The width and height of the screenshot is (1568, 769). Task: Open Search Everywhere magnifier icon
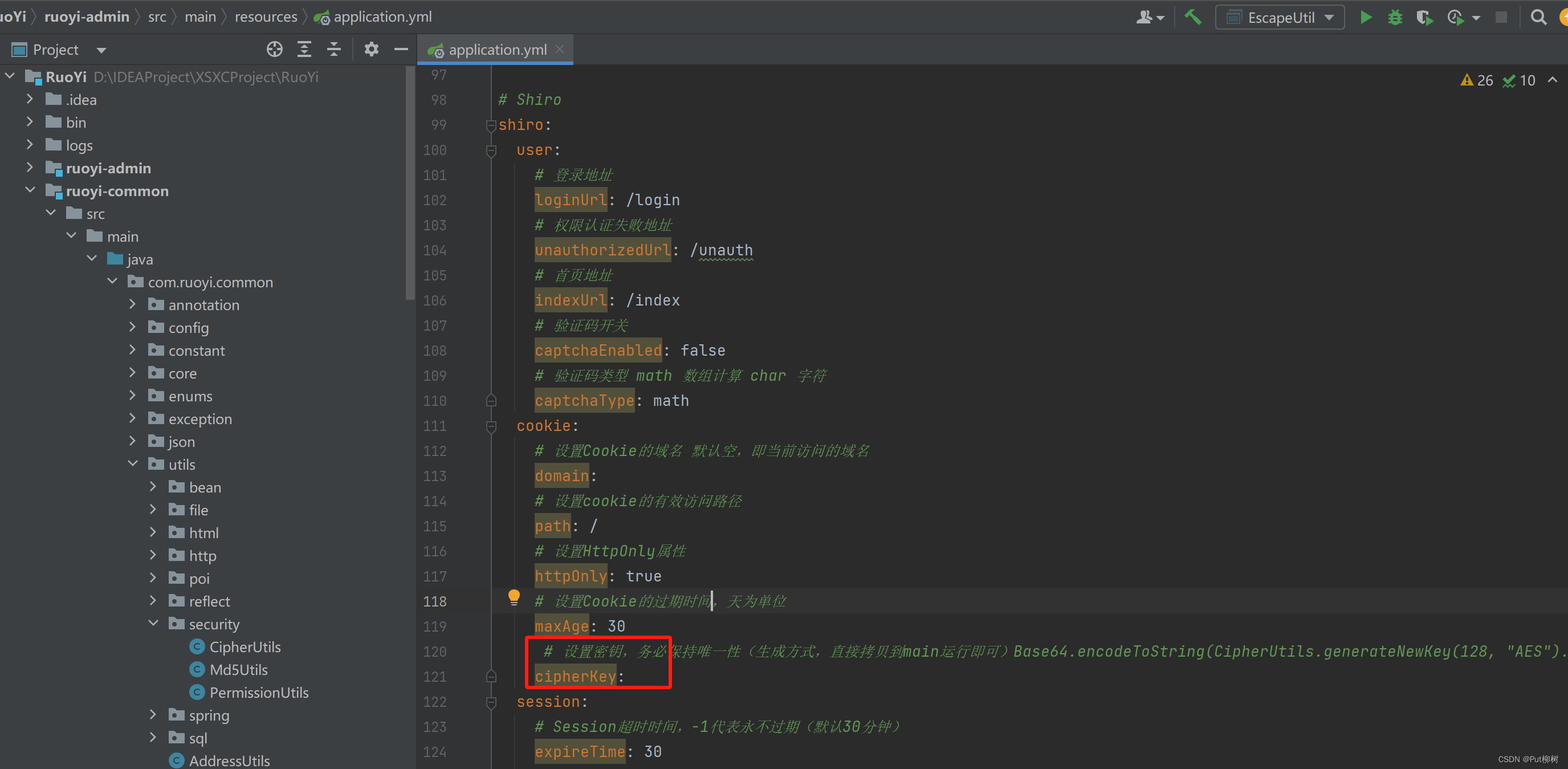point(1538,18)
